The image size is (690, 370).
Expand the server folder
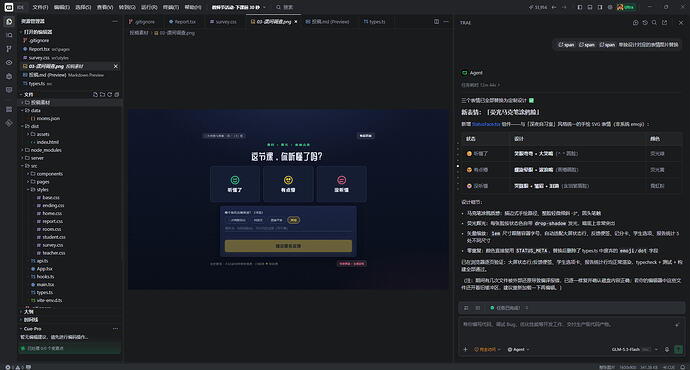[x=34, y=158]
